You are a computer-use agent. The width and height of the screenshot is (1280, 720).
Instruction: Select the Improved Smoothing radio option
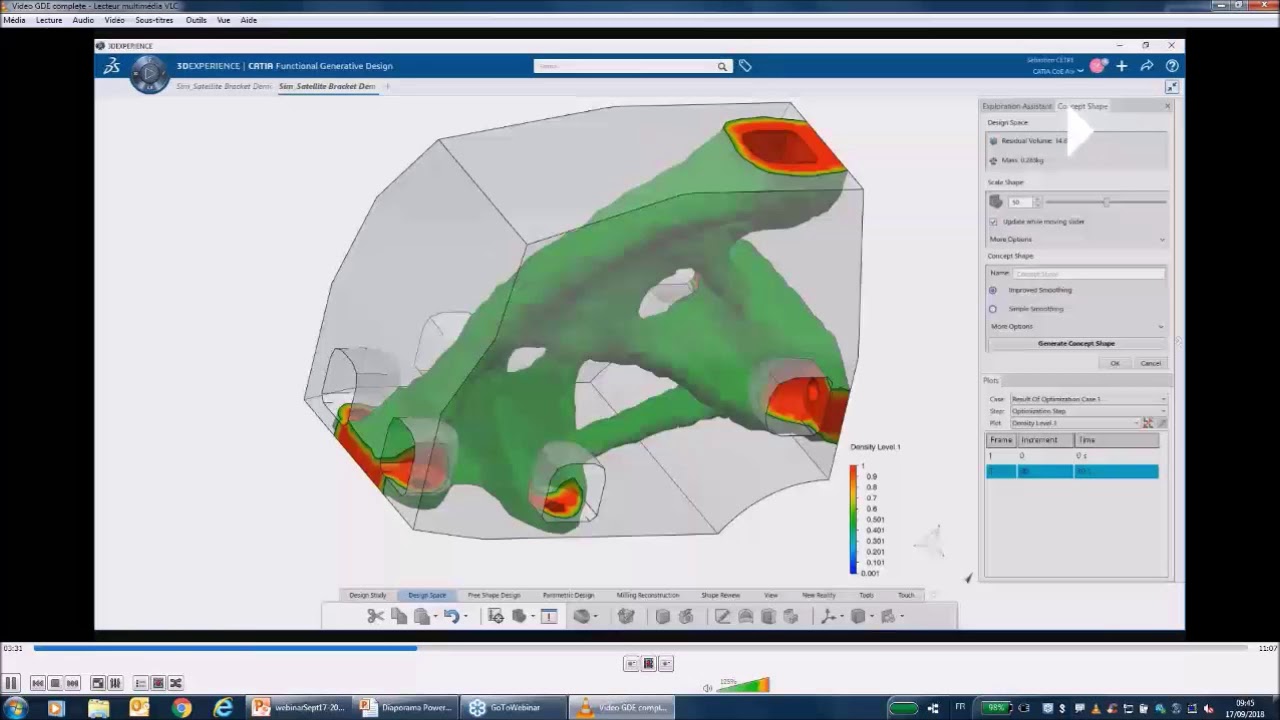(993, 290)
